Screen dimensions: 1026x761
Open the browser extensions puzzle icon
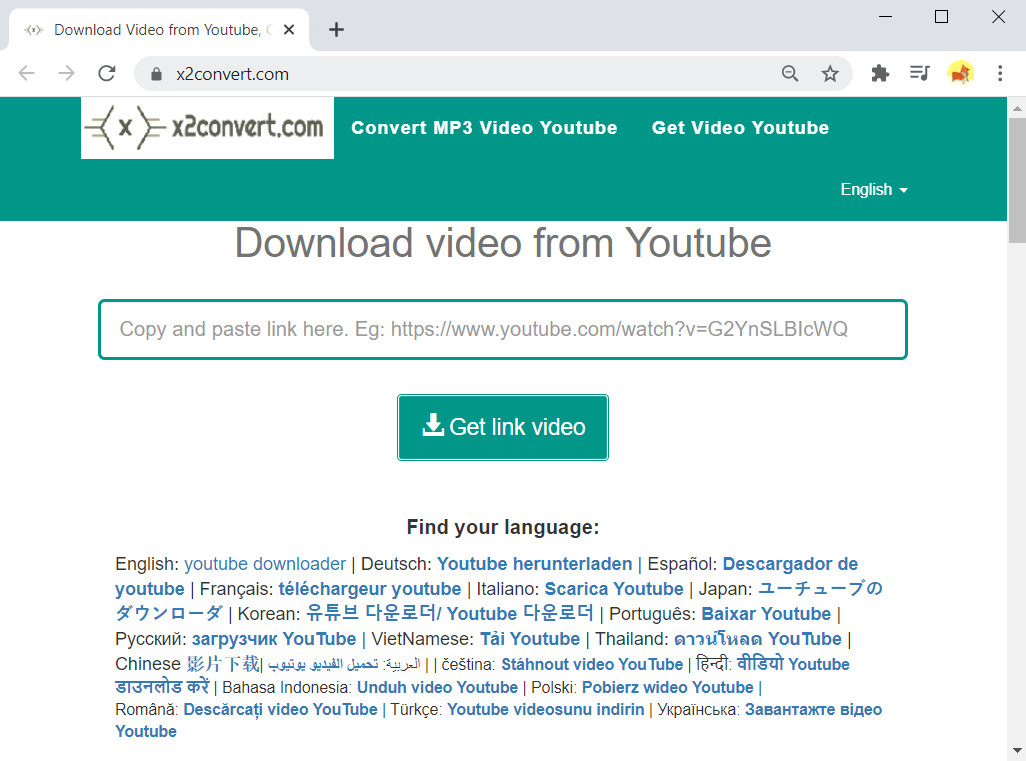pos(879,73)
